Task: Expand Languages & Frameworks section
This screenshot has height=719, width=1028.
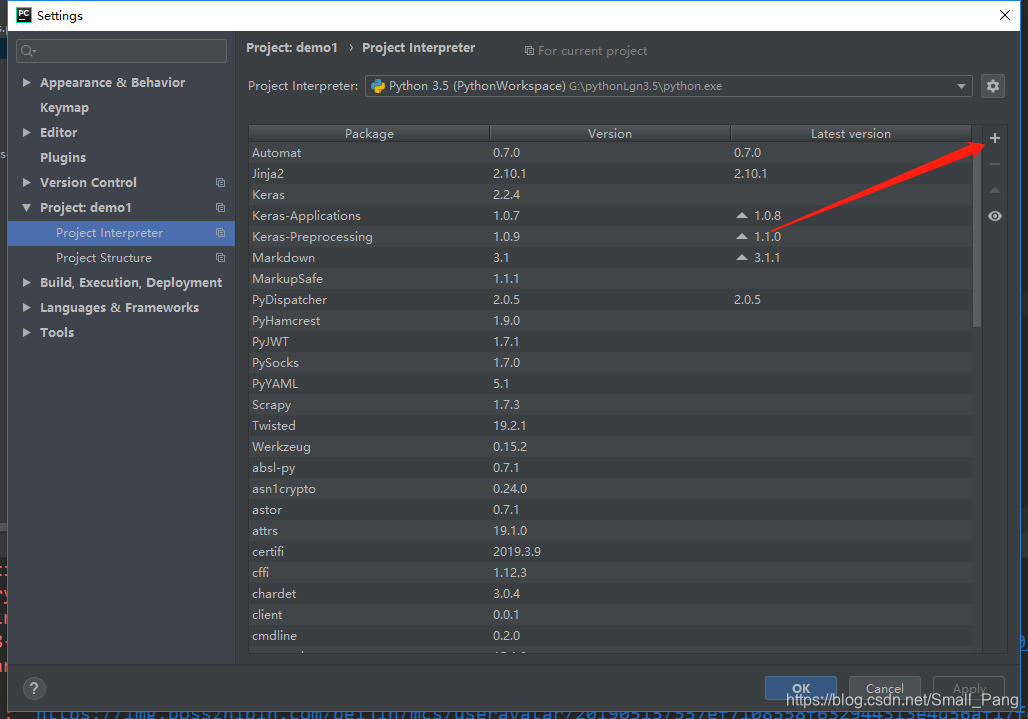Action: (27, 307)
